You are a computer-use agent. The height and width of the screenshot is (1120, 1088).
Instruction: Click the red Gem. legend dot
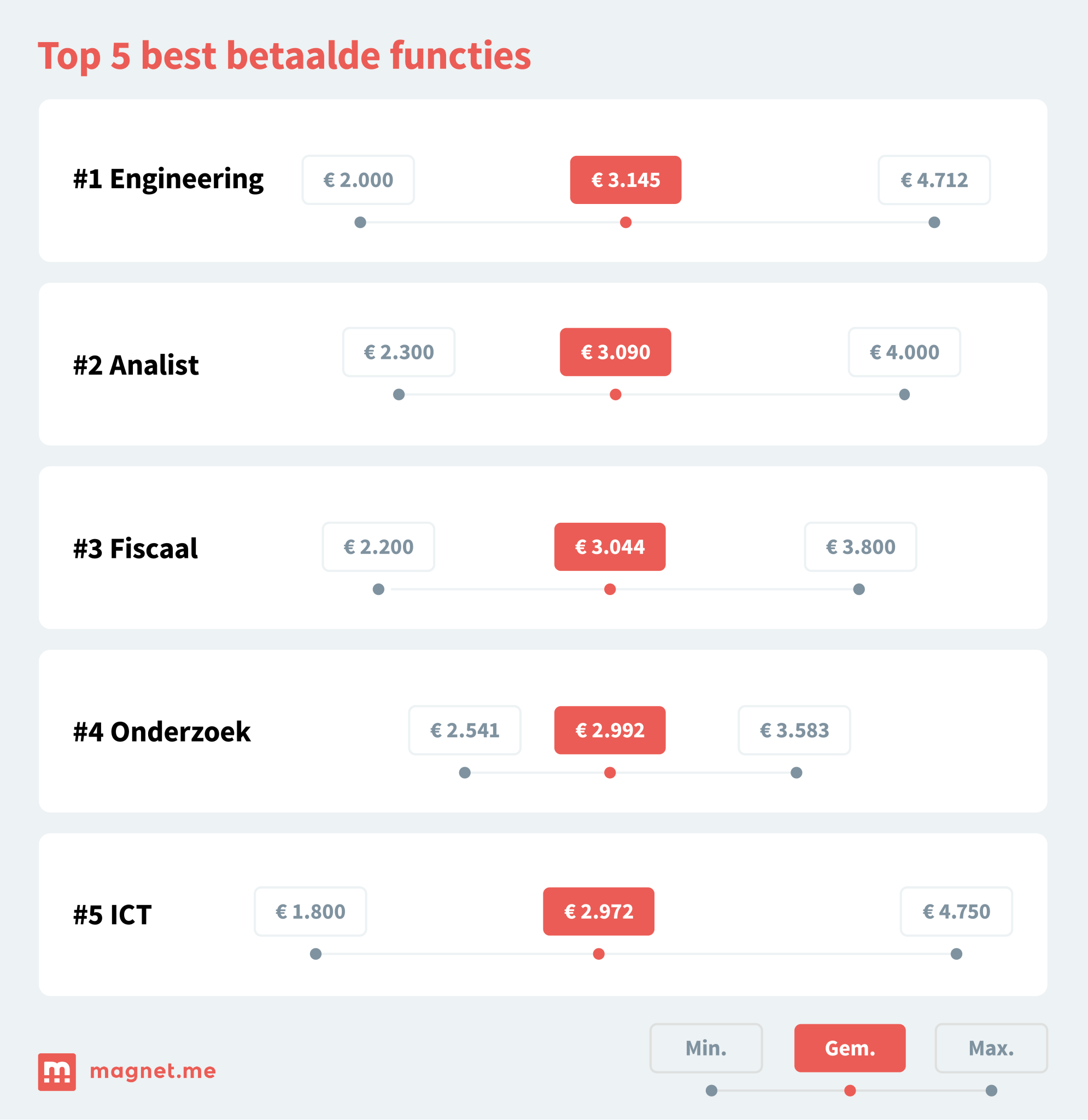tap(850, 1091)
